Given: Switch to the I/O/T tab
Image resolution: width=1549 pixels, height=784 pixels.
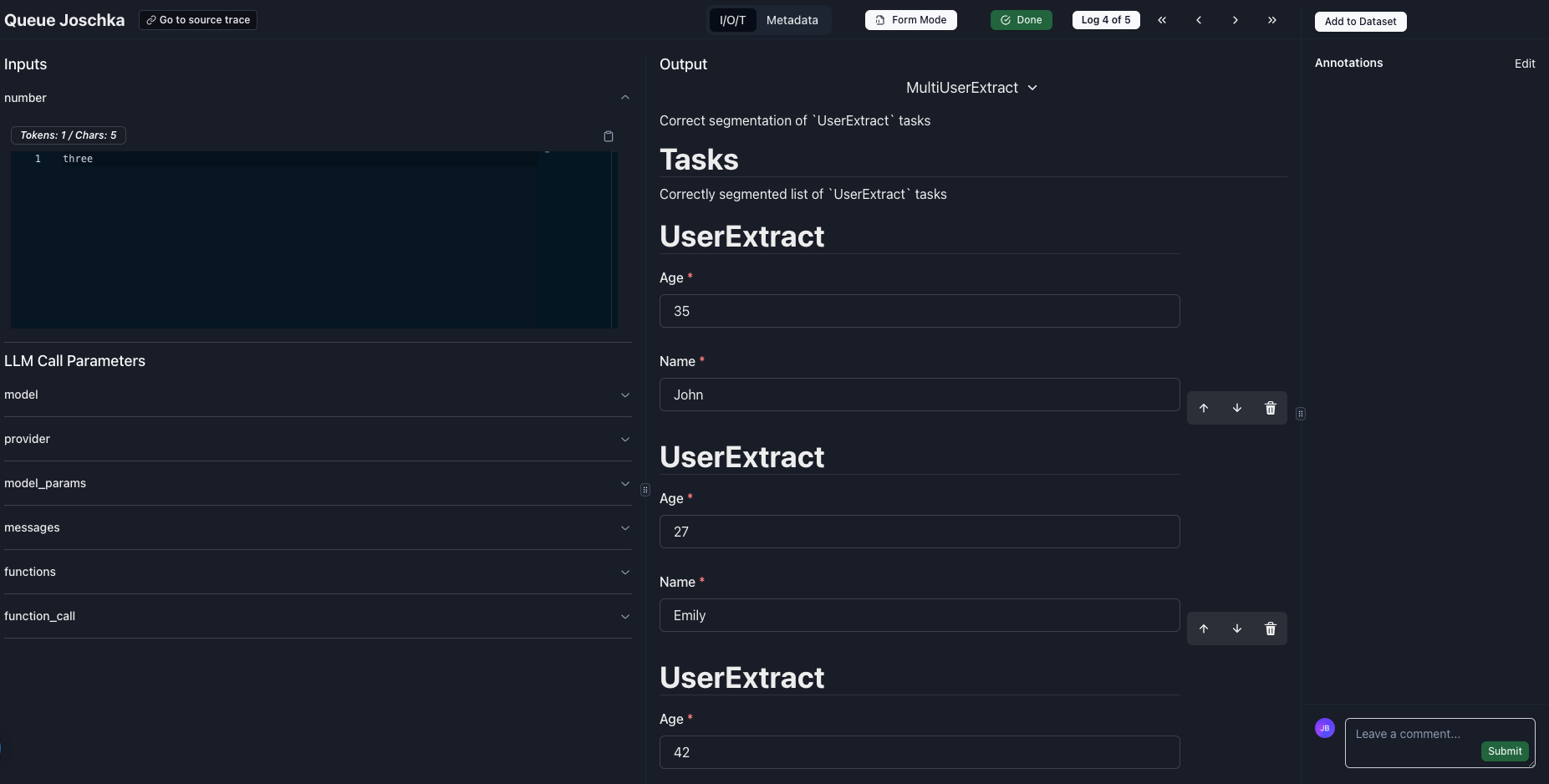Looking at the screenshot, I should (731, 20).
